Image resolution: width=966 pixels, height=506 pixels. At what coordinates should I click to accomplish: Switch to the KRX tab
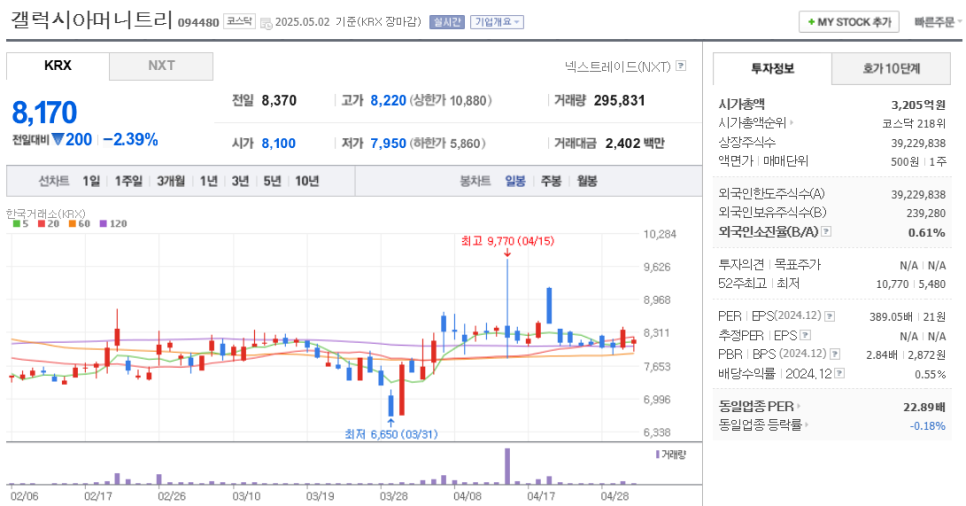[58, 66]
